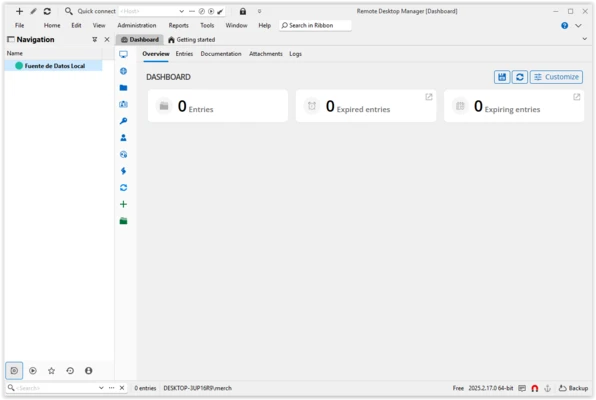
Task: Select the user vault icon at navigation bottom
Action: click(89, 371)
